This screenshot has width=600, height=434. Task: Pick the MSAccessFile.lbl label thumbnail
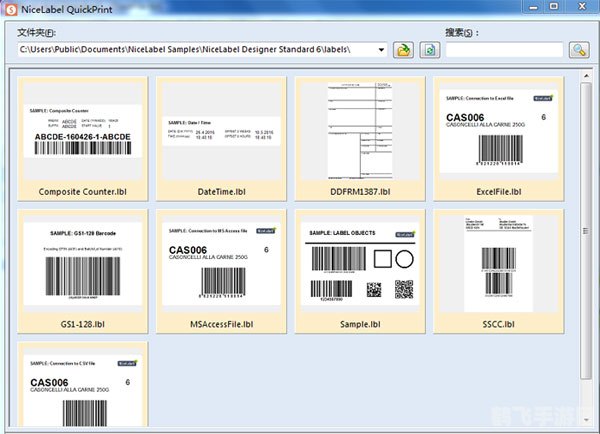tap(220, 263)
